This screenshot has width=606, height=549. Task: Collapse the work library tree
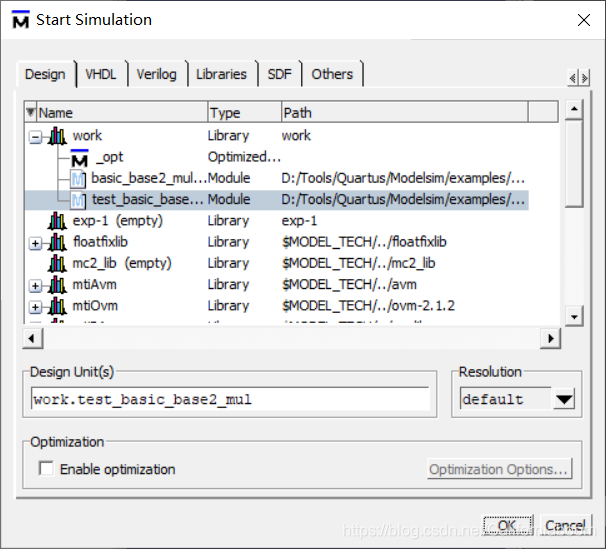pyautogui.click(x=35, y=137)
